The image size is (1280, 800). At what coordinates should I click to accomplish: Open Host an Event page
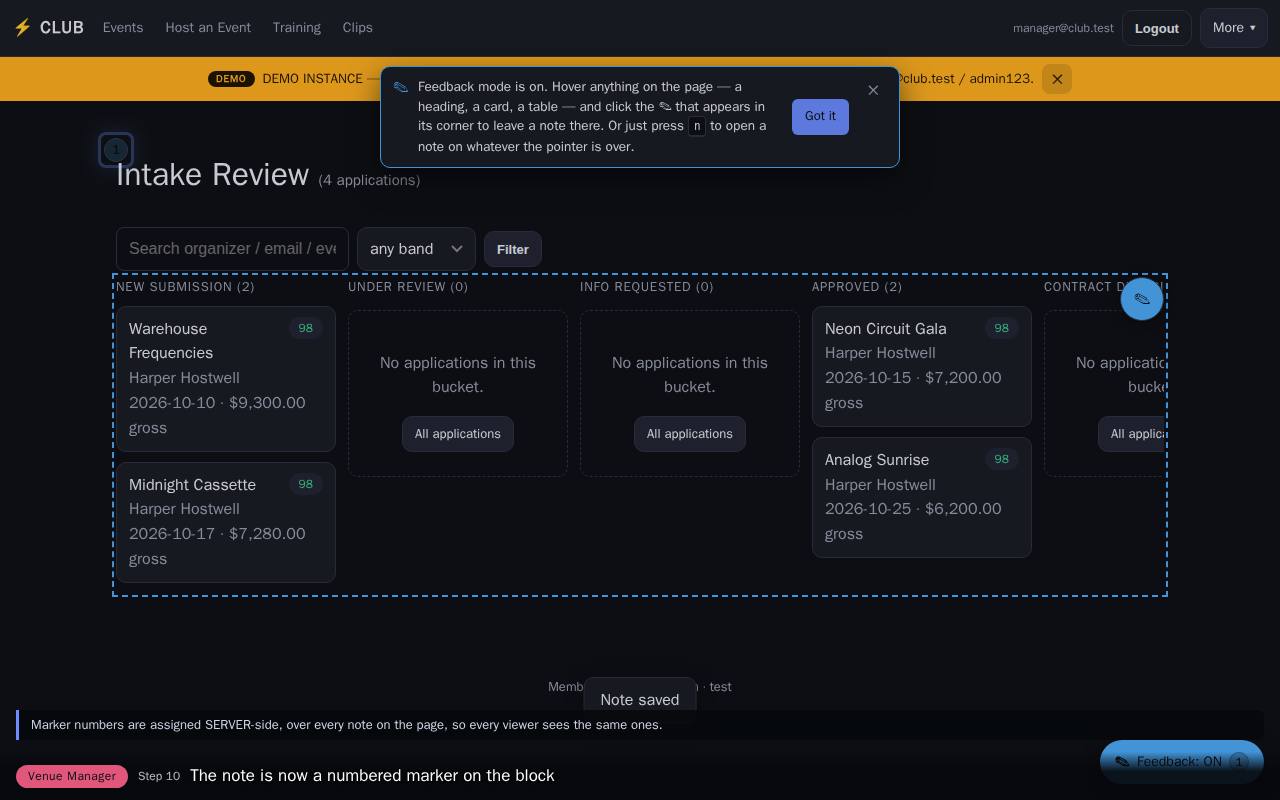coord(208,28)
